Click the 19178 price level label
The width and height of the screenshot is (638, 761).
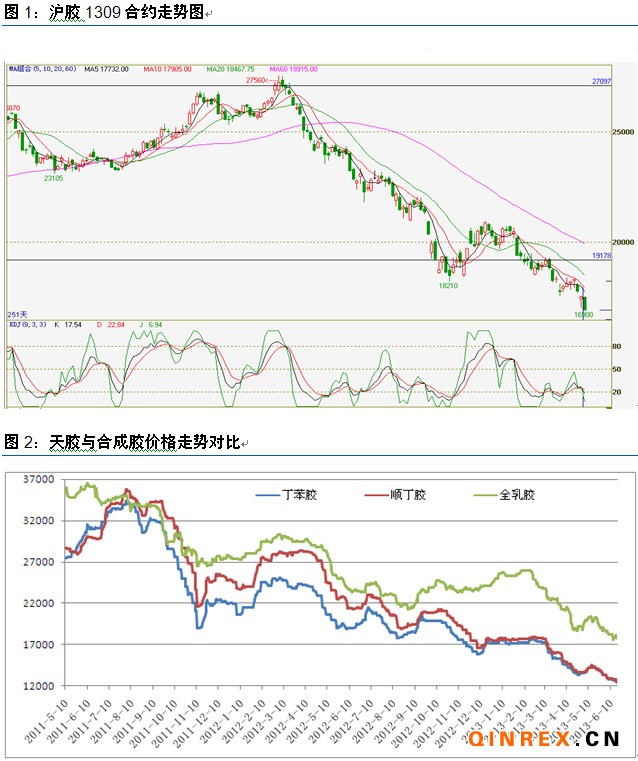[x=601, y=255]
